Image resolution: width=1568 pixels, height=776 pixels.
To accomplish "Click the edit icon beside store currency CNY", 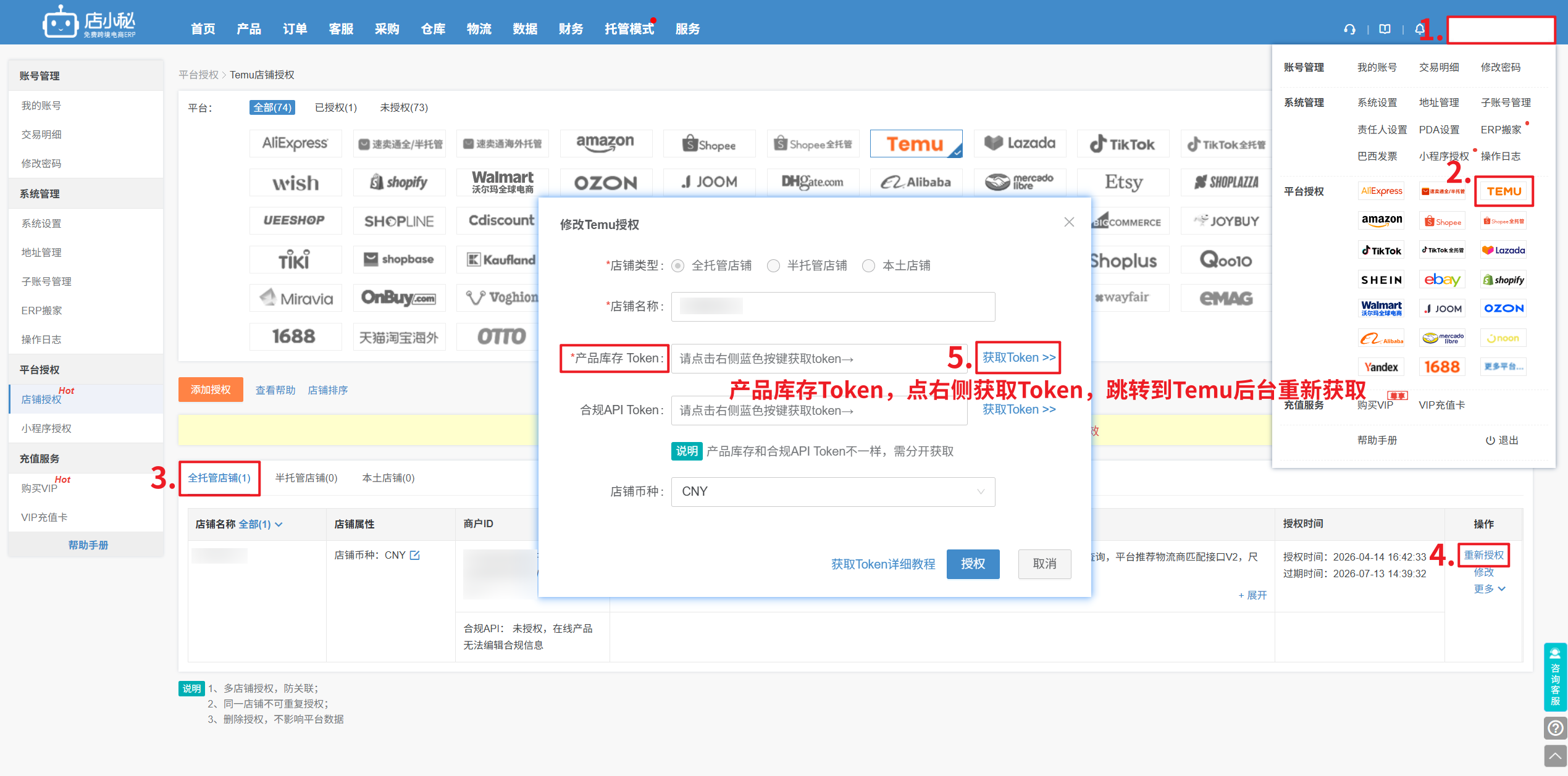I will tap(415, 555).
